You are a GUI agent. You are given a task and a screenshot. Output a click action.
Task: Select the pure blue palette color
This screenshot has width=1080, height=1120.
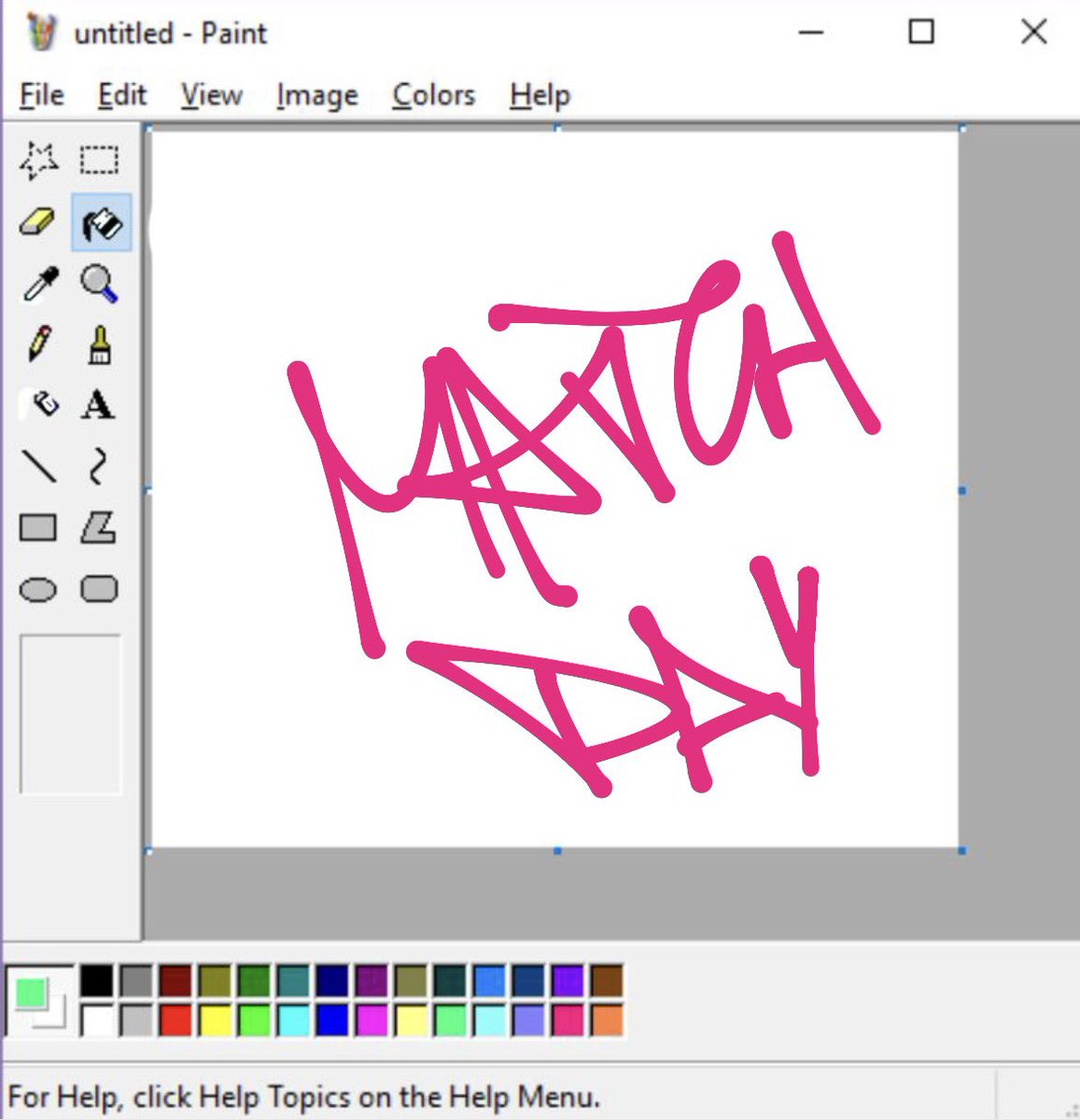332,1020
